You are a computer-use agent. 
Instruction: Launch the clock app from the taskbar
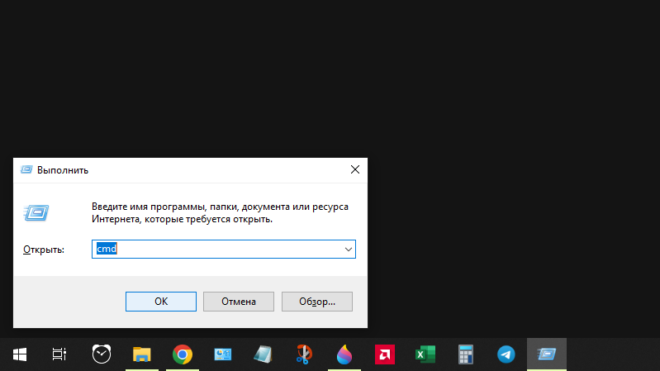(101, 354)
